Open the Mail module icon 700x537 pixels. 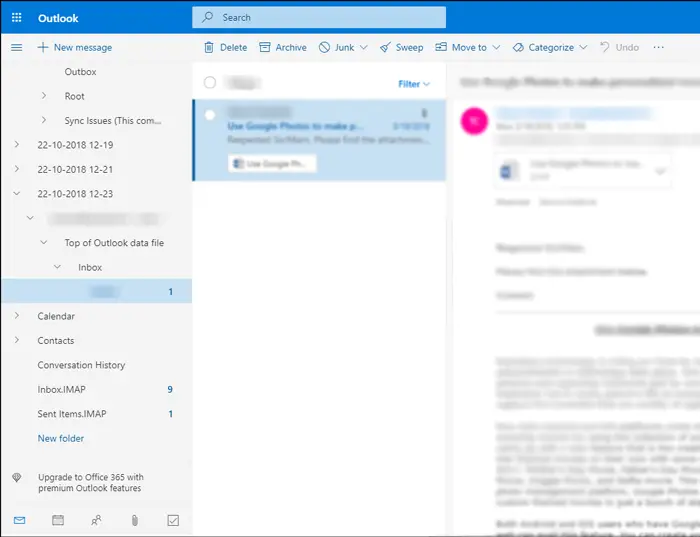click(x=19, y=520)
